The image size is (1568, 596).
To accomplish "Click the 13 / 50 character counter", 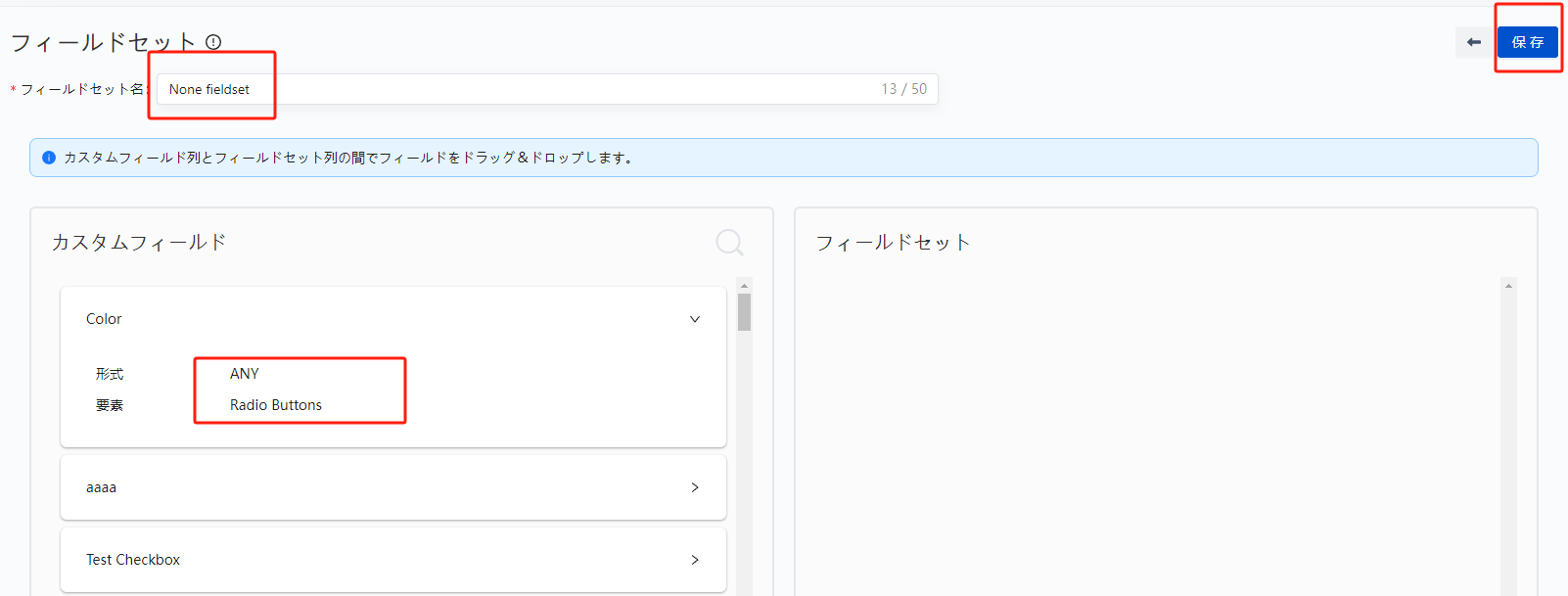I will click(903, 89).
